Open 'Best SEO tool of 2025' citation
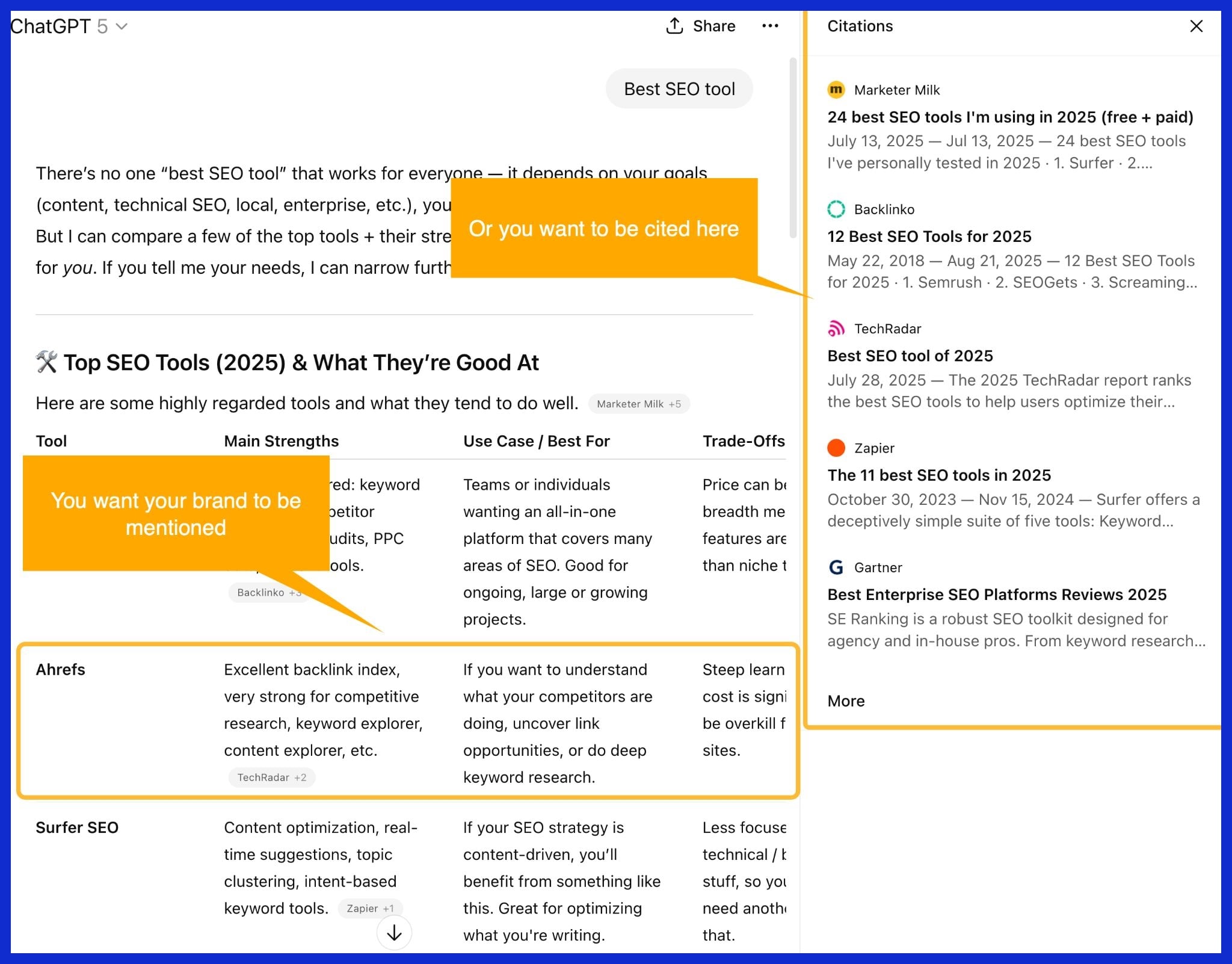Image resolution: width=1232 pixels, height=964 pixels. tap(910, 356)
